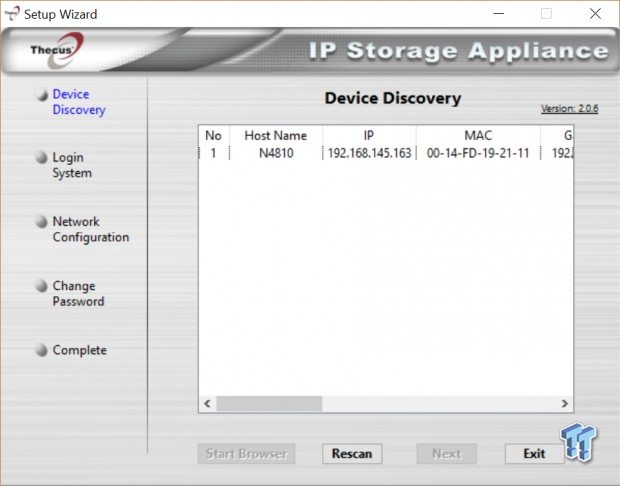Click the Thecus logo in banner
The image size is (620, 486).
(x=58, y=50)
